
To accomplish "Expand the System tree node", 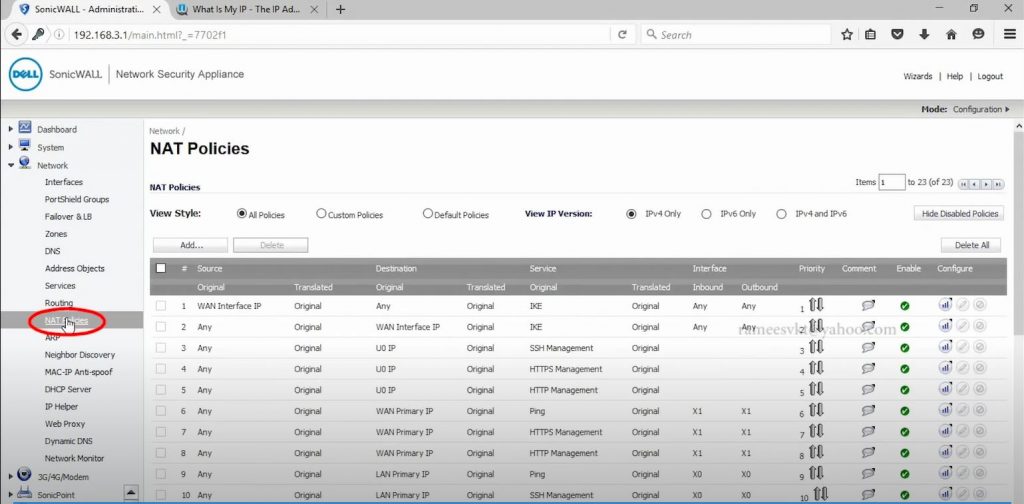I will [x=10, y=147].
